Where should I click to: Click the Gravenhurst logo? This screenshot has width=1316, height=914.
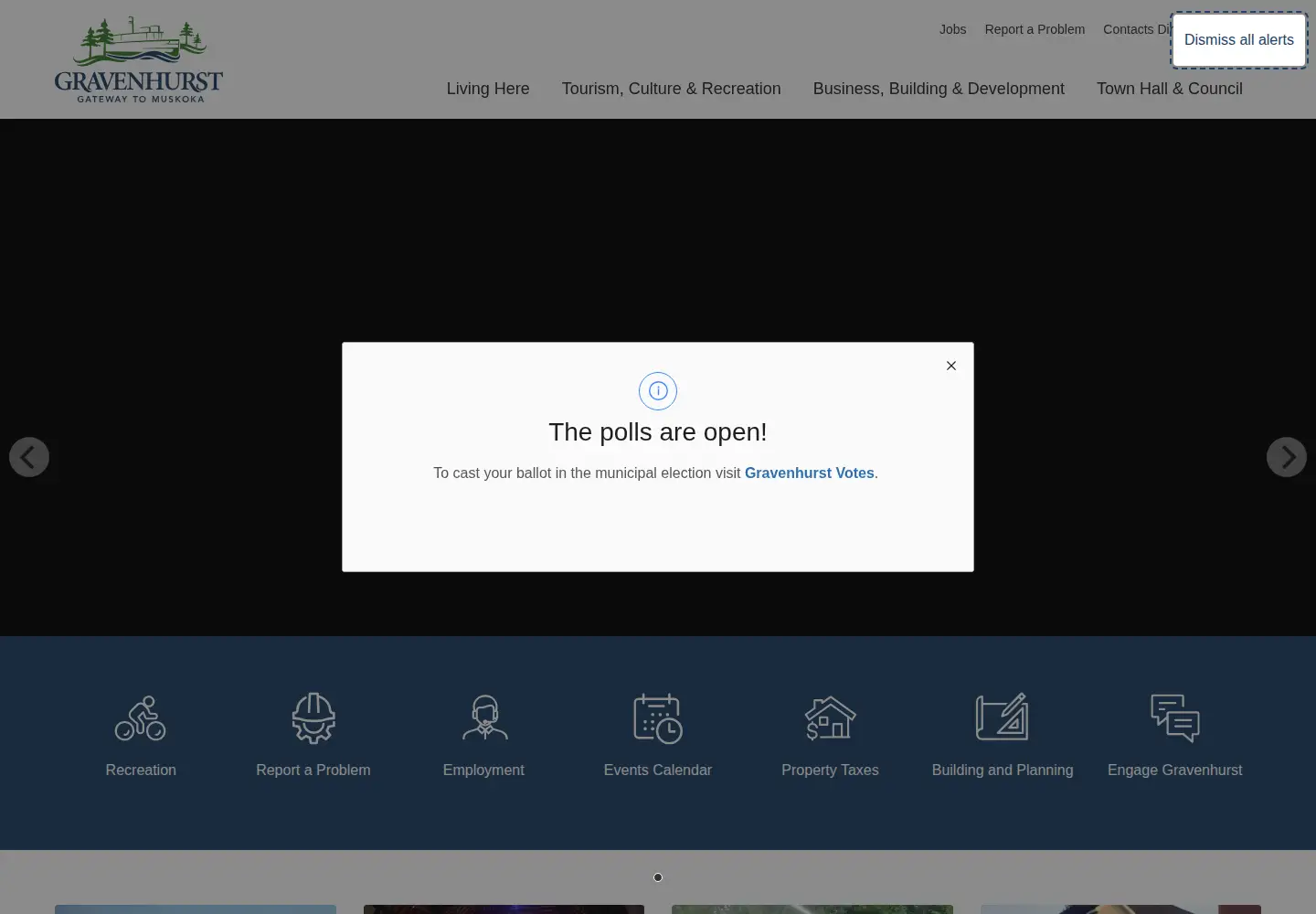(x=139, y=59)
